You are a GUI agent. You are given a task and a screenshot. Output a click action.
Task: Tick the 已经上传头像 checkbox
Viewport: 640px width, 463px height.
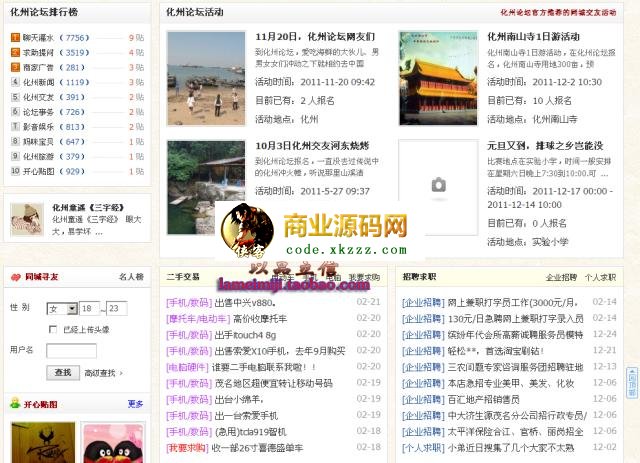53,329
